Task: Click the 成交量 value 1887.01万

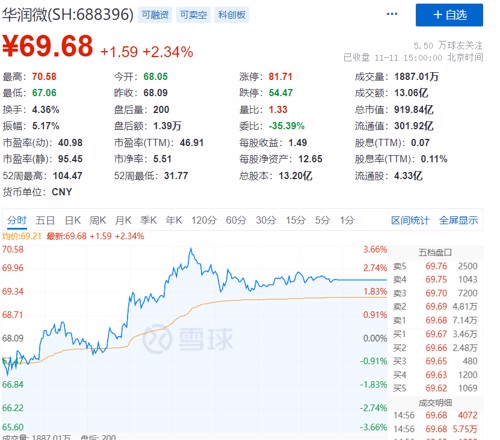Action: [416, 77]
